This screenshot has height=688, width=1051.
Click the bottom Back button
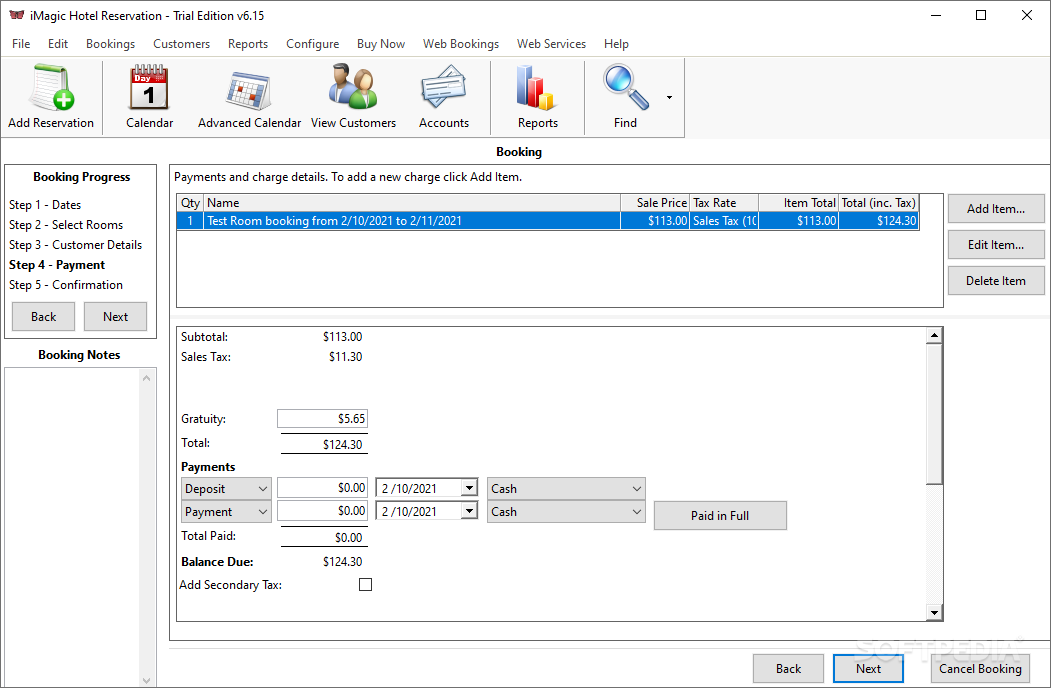788,669
